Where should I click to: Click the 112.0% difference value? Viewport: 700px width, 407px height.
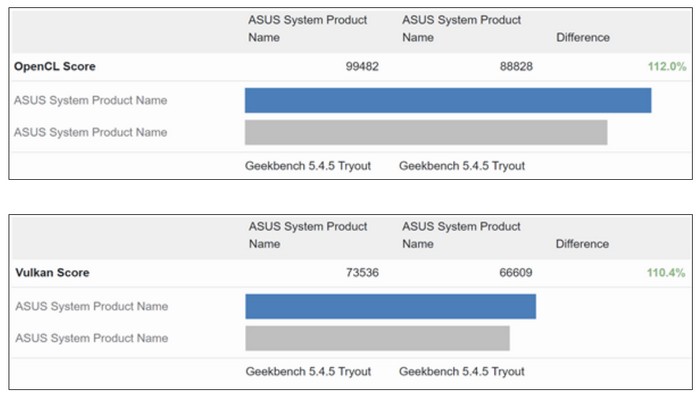667,67
